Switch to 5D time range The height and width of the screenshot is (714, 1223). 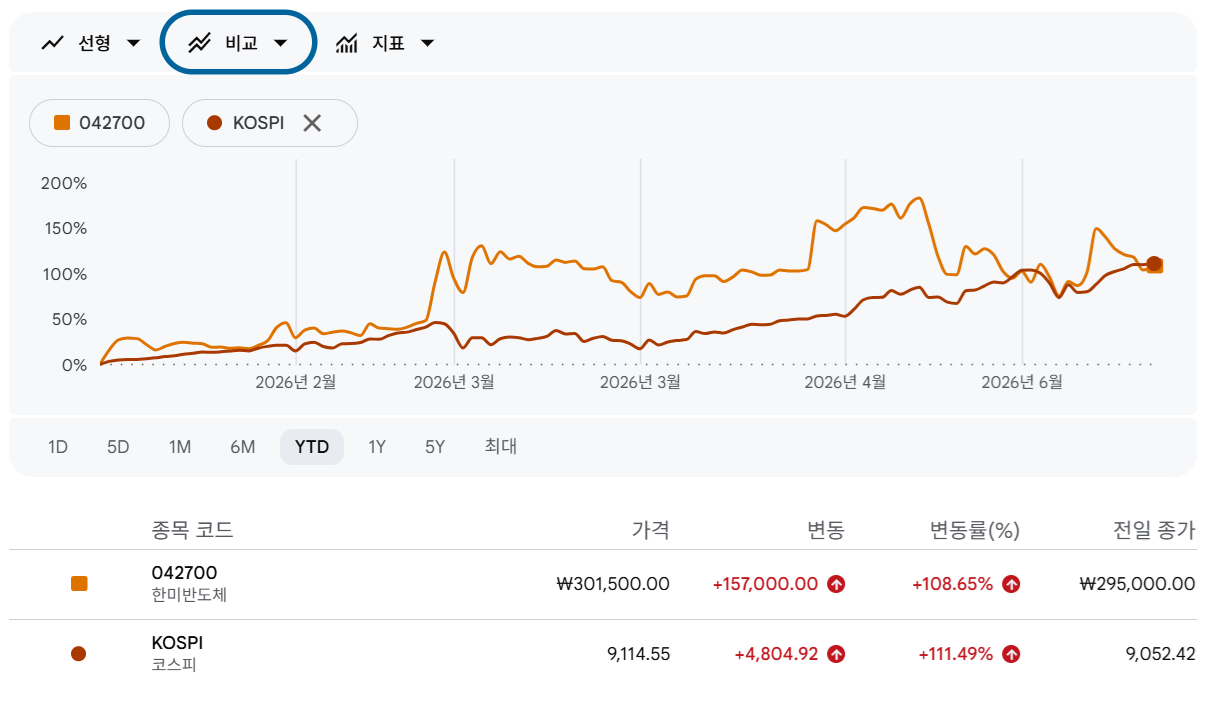coord(118,447)
